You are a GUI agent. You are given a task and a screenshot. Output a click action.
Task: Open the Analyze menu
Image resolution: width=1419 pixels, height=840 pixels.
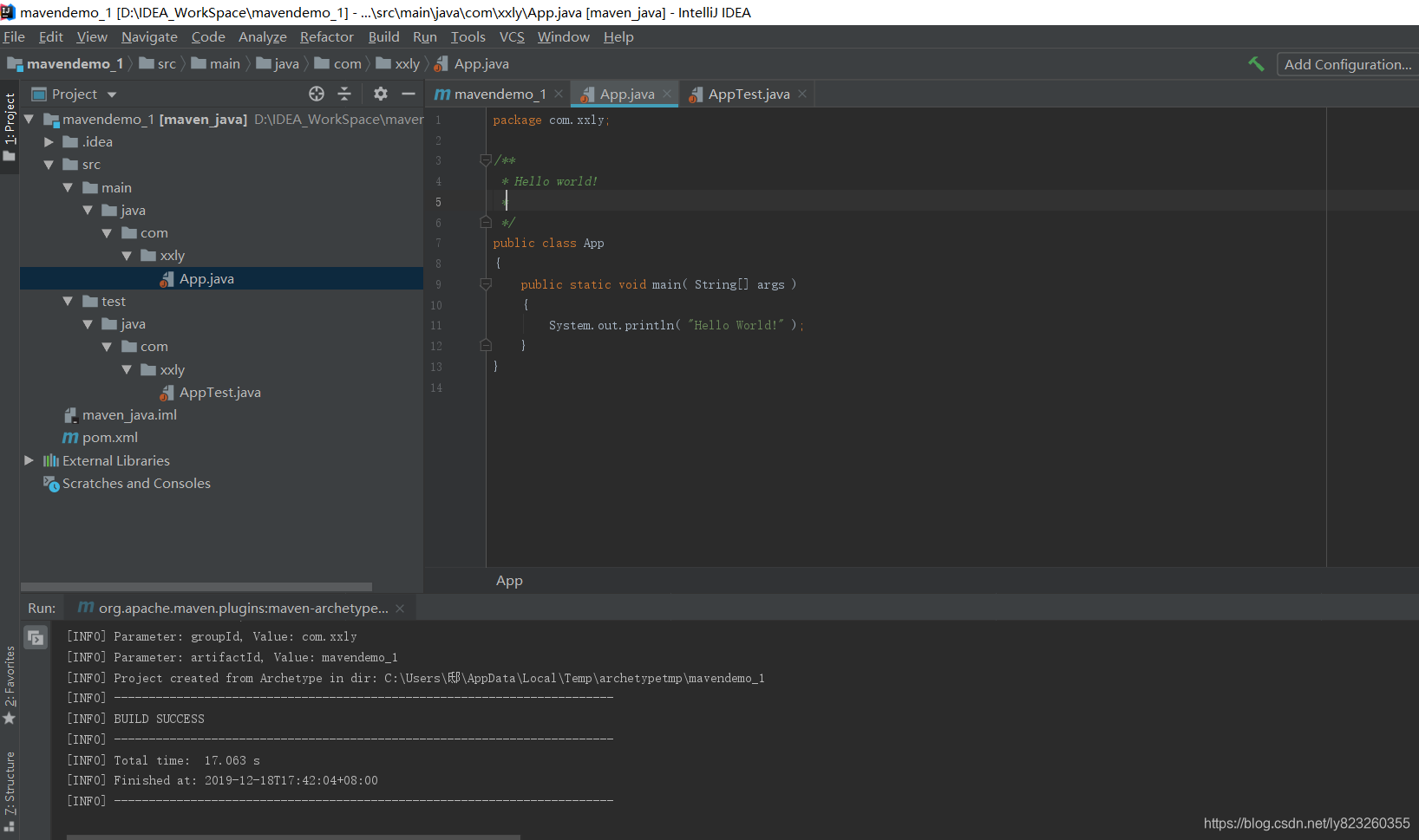262,36
